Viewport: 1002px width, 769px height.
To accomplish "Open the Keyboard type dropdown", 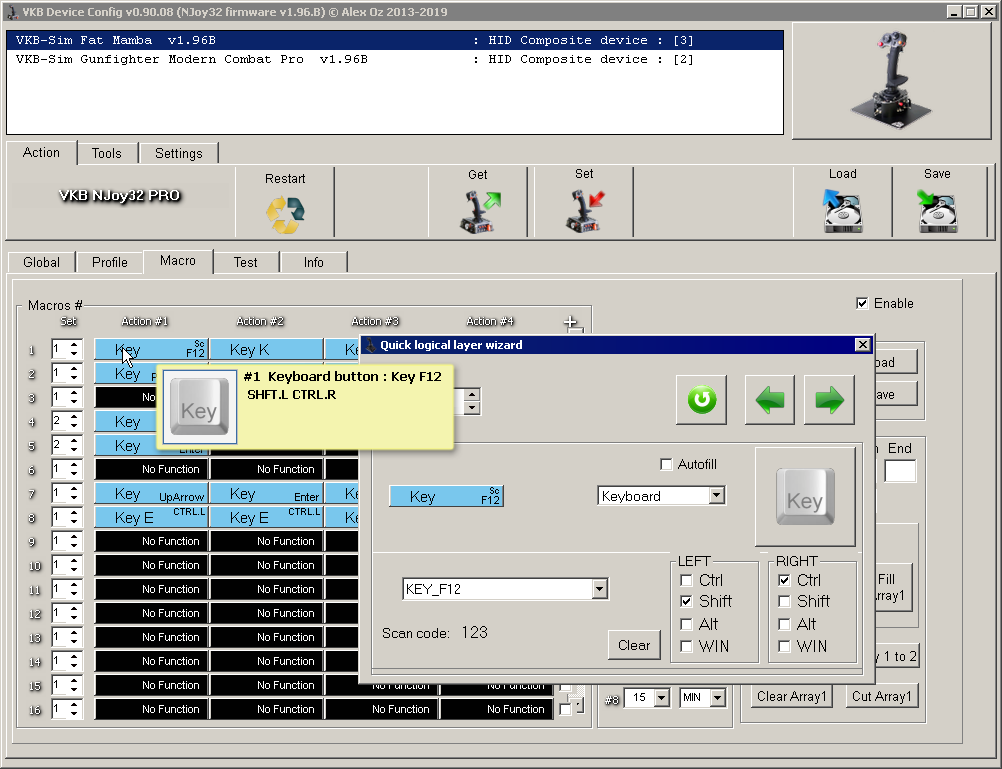I will 716,496.
